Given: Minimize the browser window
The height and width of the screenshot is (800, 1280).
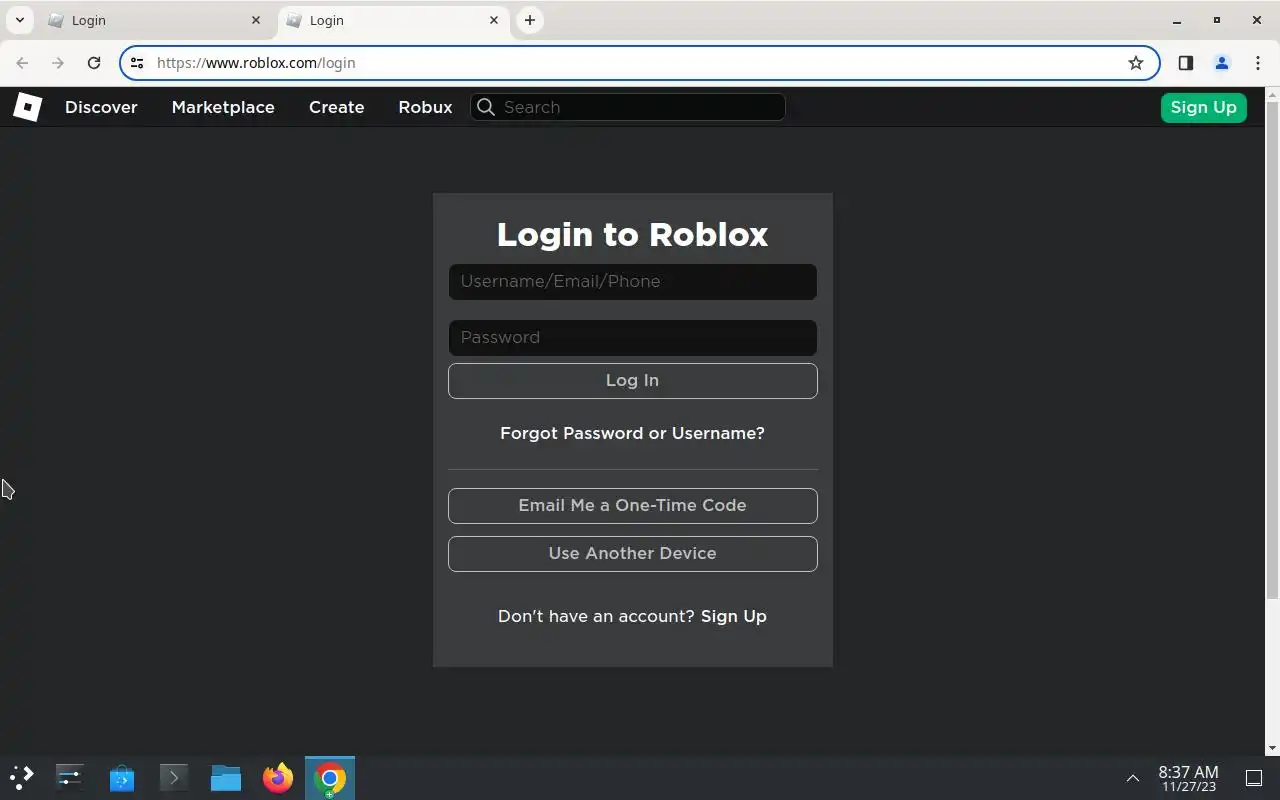Looking at the screenshot, I should [1177, 20].
